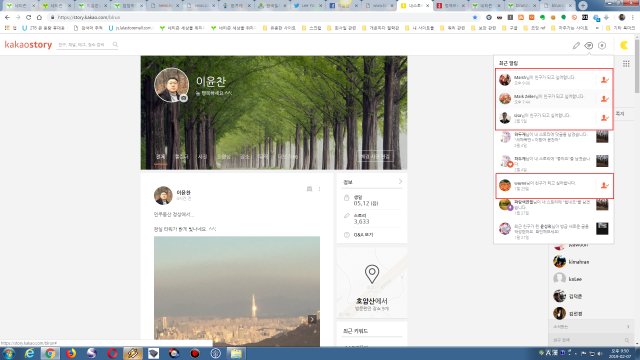Click the next-photo arrow on the post image
The height and width of the screenshot is (360, 640).
click(x=312, y=319)
